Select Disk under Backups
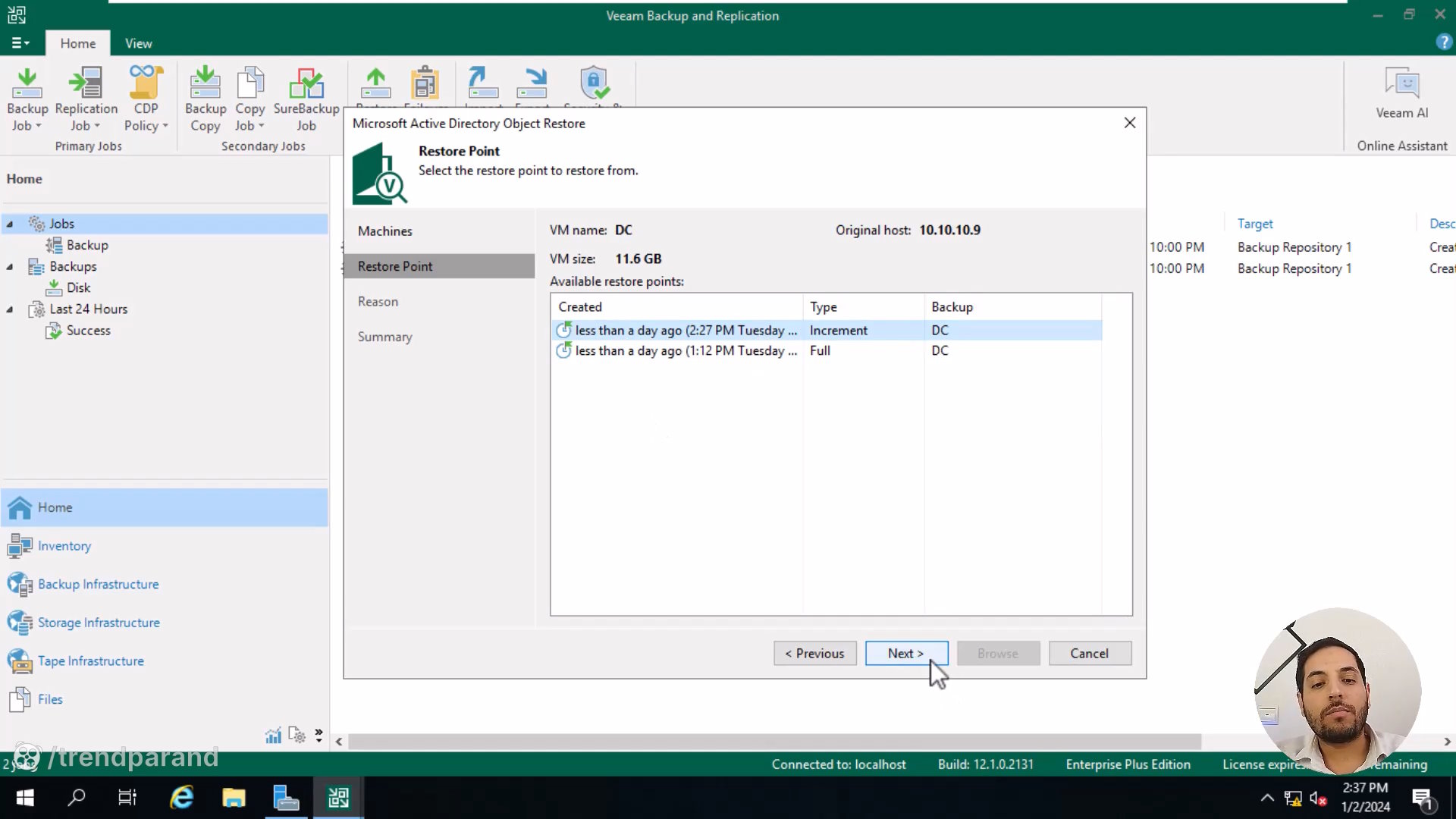Viewport: 1456px width, 819px height. tap(68, 288)
